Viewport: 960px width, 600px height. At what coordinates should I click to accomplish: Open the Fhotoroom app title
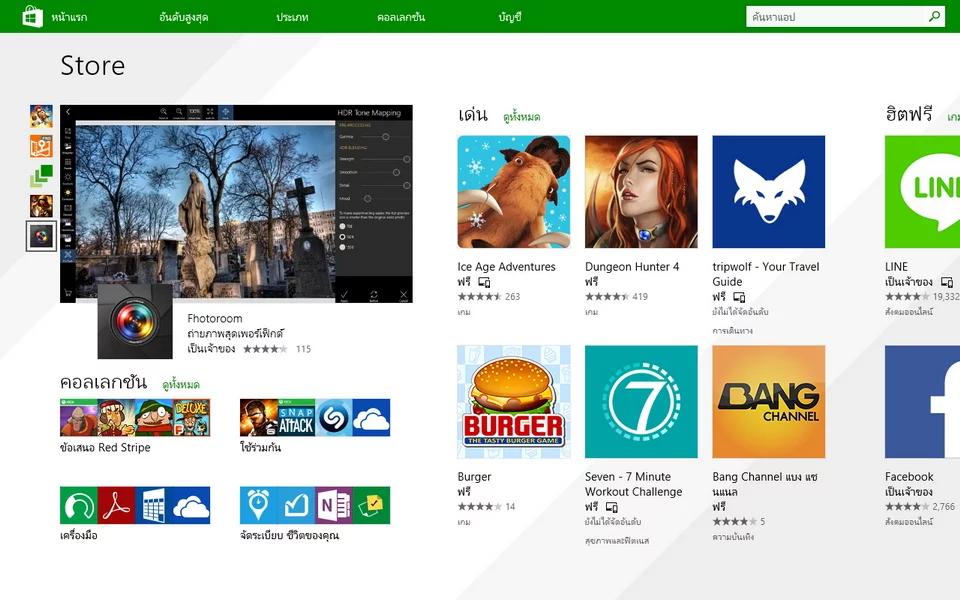215,318
